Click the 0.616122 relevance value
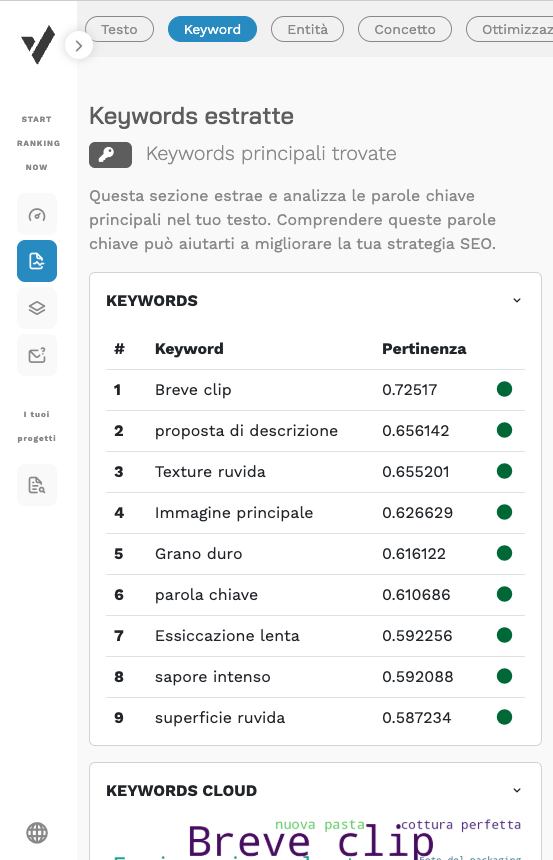 pyautogui.click(x=414, y=554)
